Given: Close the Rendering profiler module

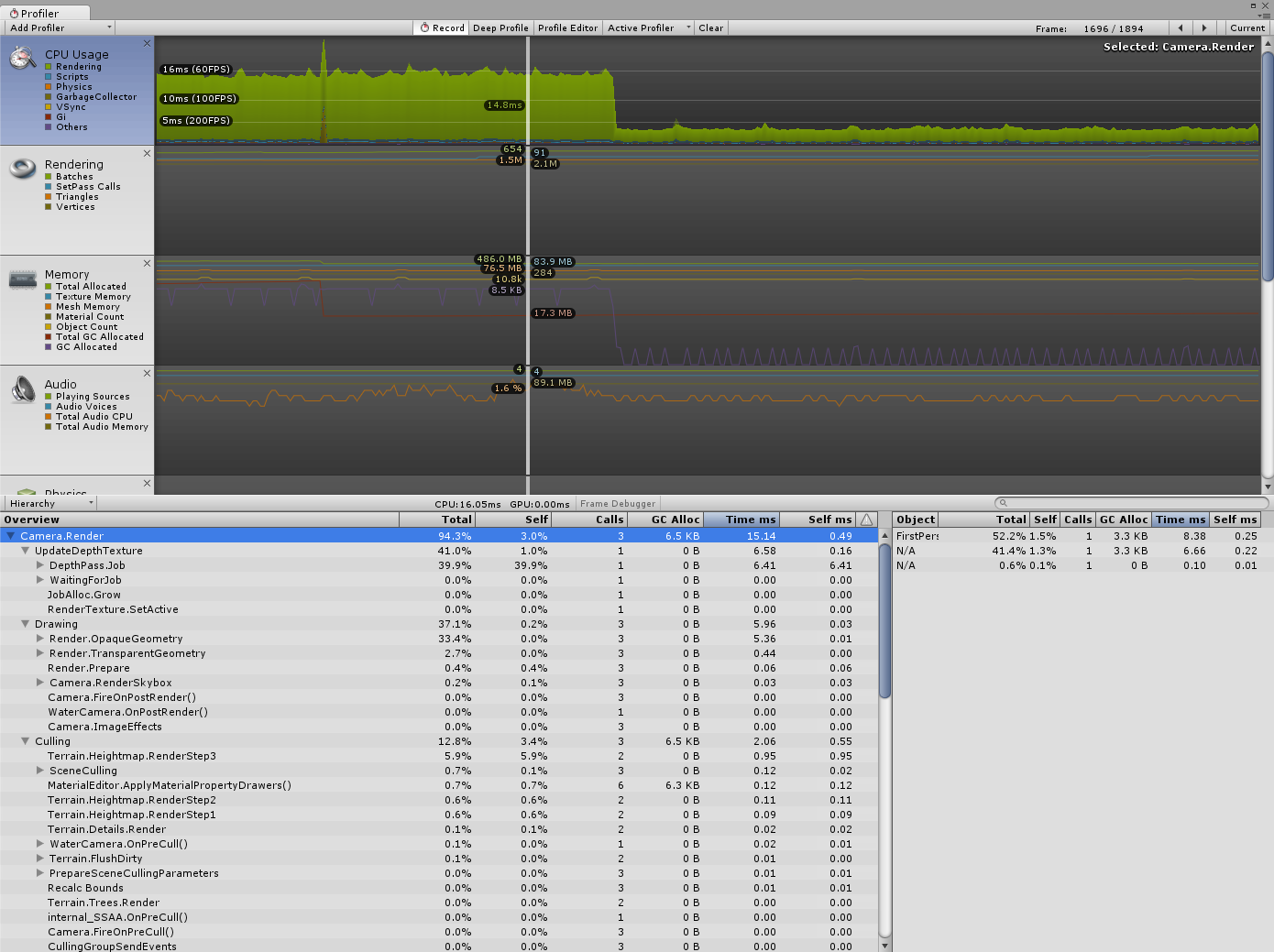Looking at the screenshot, I should pos(147,153).
